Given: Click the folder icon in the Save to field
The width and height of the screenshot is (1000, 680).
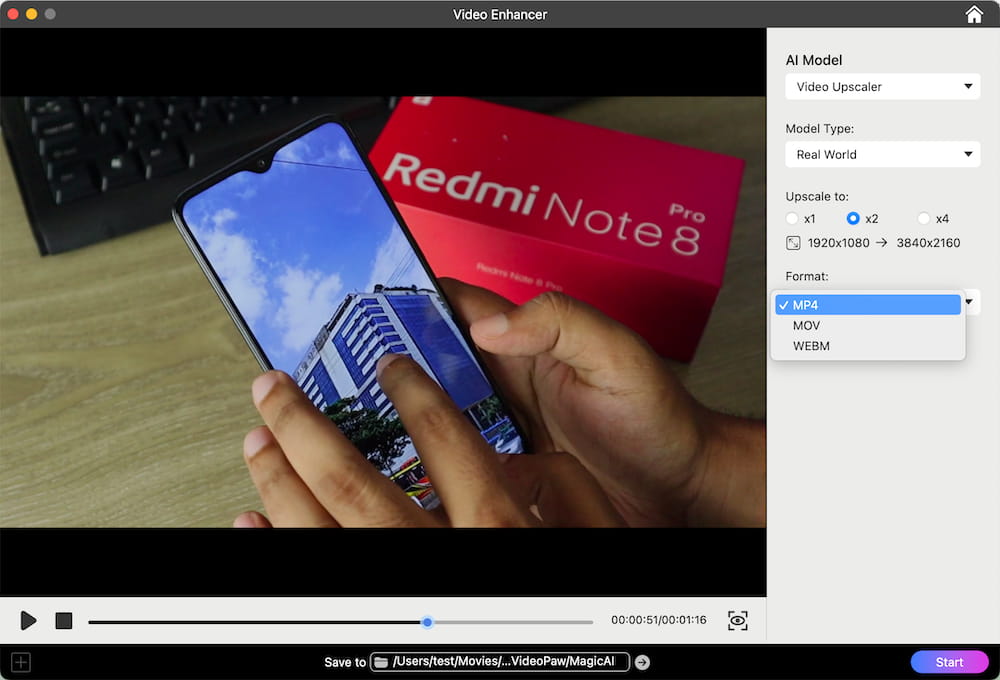Looking at the screenshot, I should click(x=382, y=661).
